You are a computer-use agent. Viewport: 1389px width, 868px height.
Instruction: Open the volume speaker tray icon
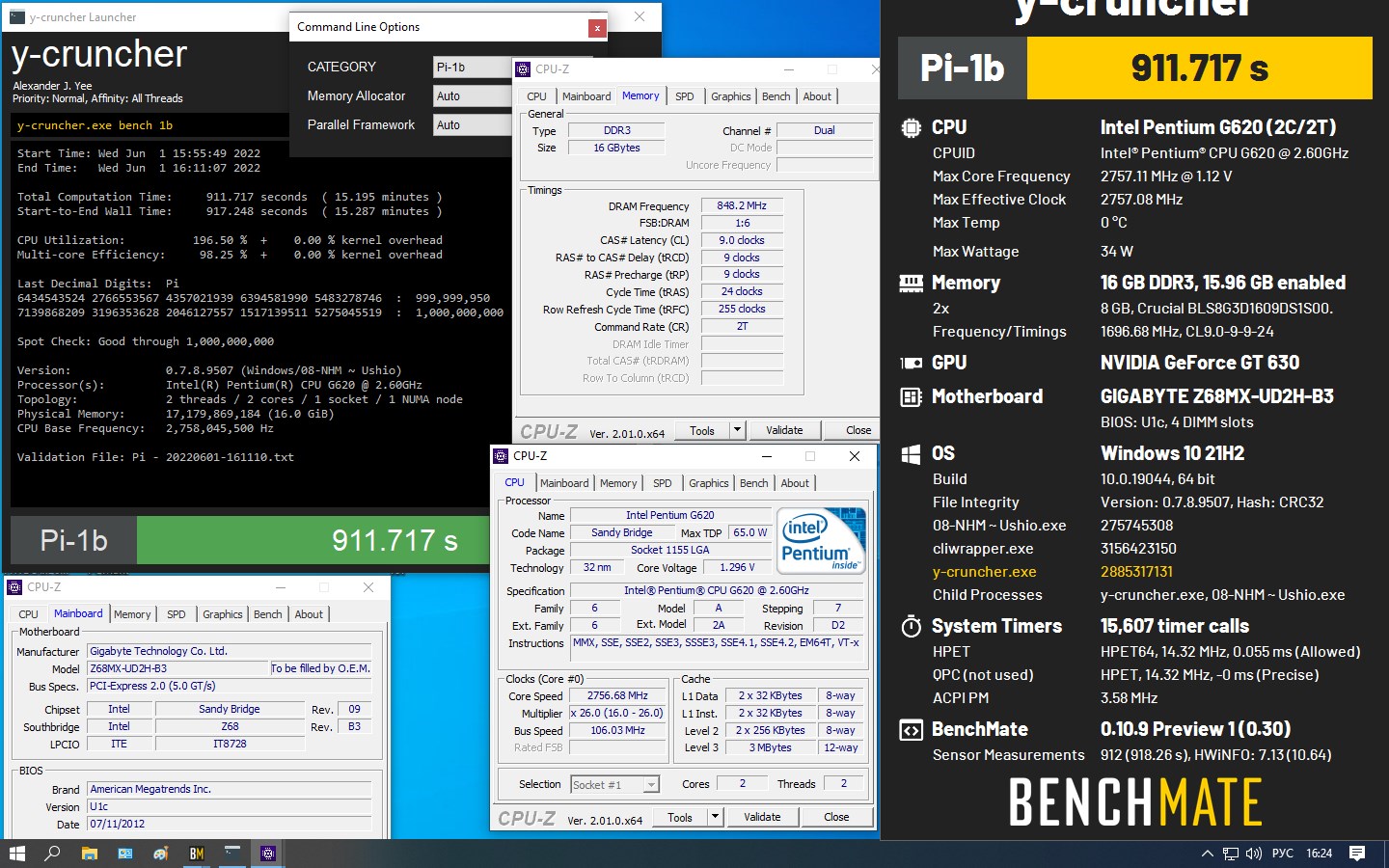click(x=1254, y=854)
